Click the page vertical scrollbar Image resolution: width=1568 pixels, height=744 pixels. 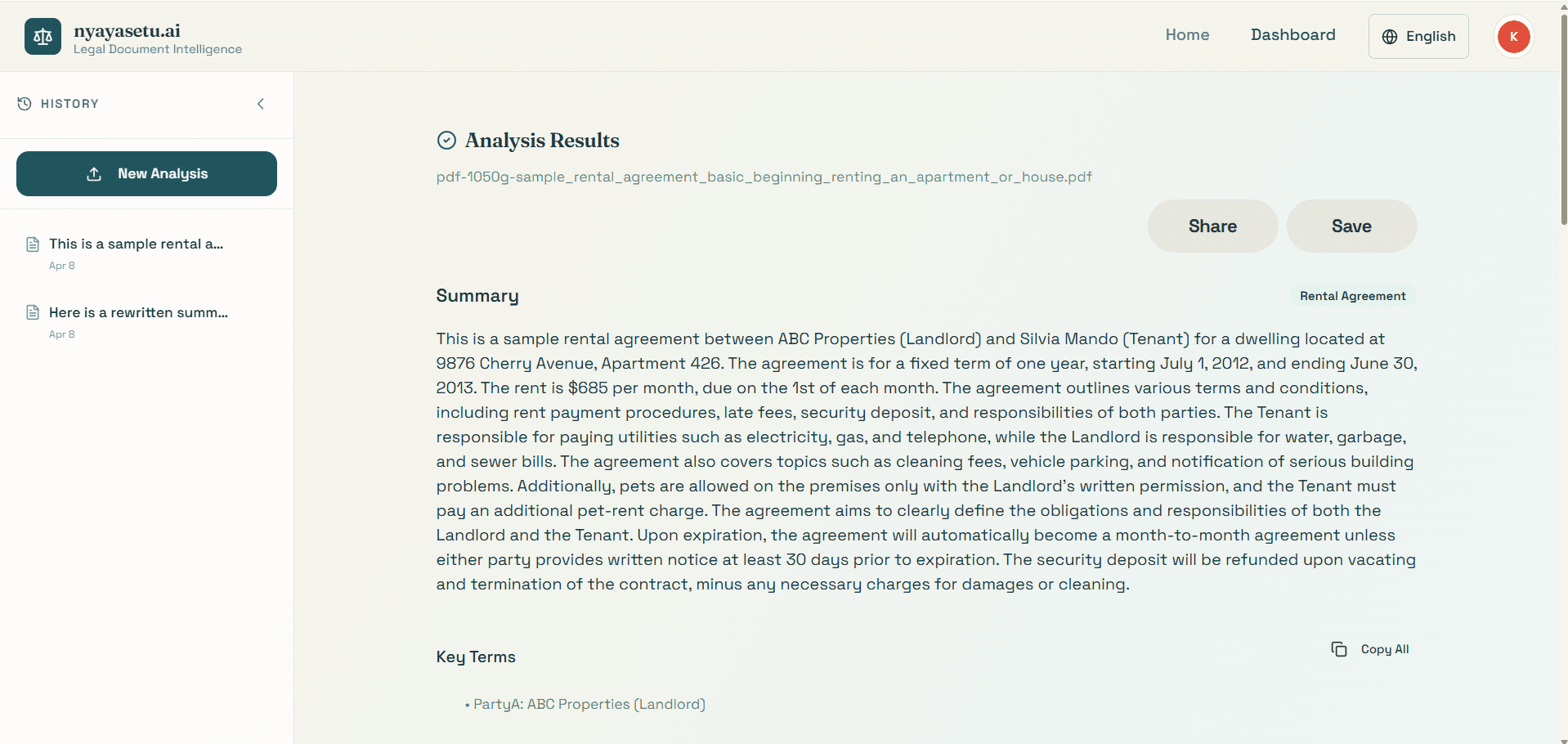coord(1563,123)
